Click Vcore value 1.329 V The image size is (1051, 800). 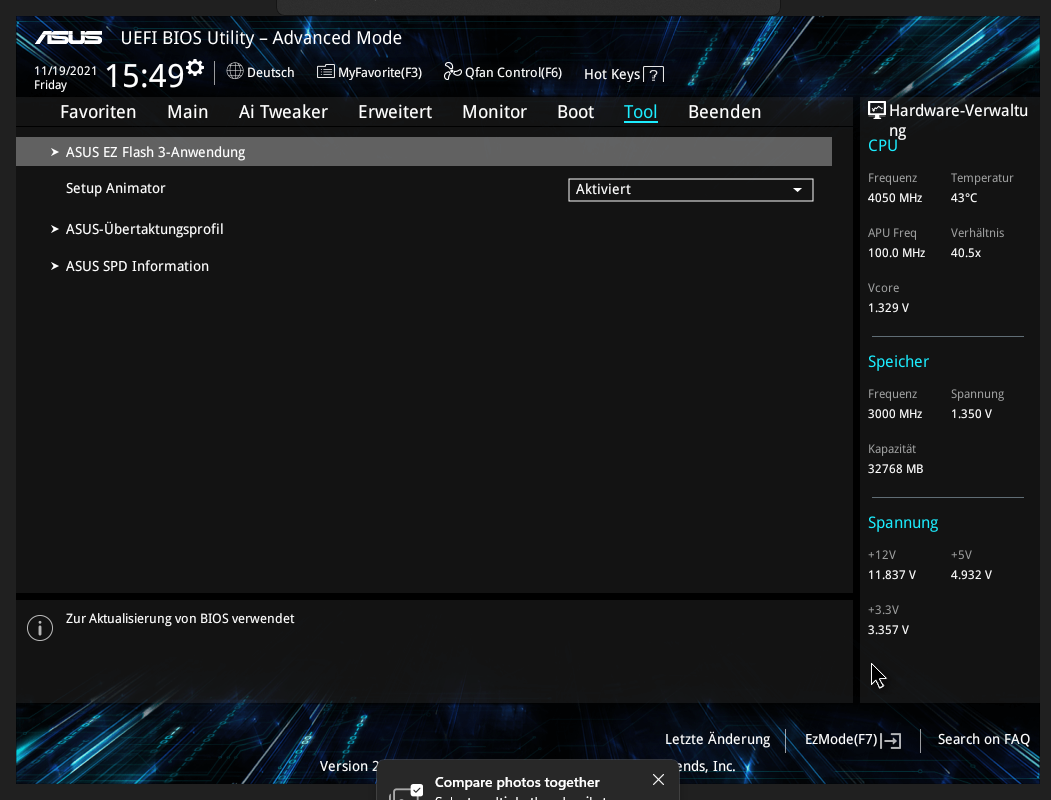888,308
